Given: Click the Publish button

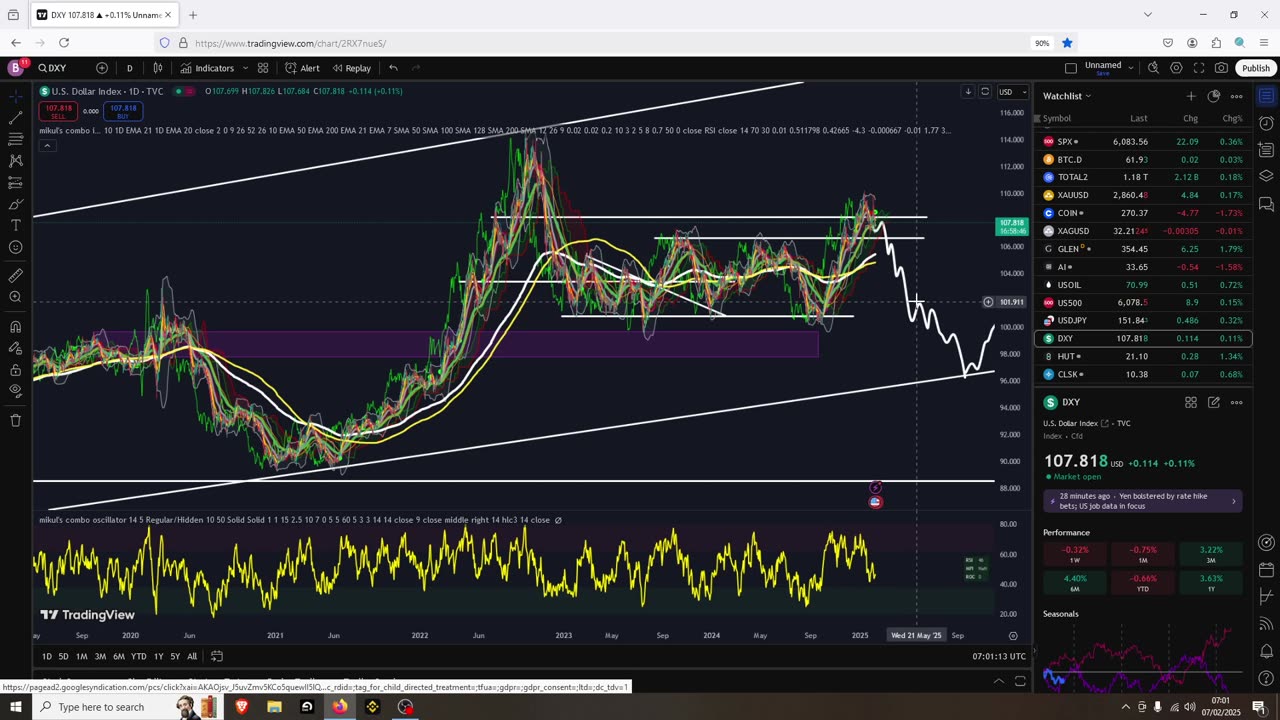Looking at the screenshot, I should point(1256,68).
